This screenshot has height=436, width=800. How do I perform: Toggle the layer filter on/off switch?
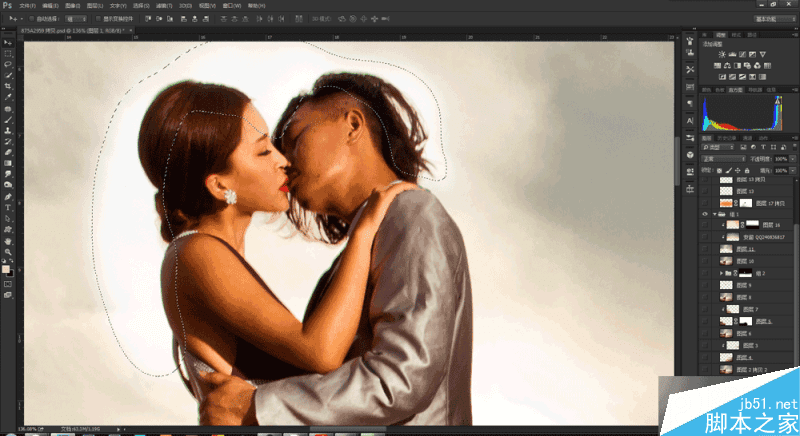794,147
